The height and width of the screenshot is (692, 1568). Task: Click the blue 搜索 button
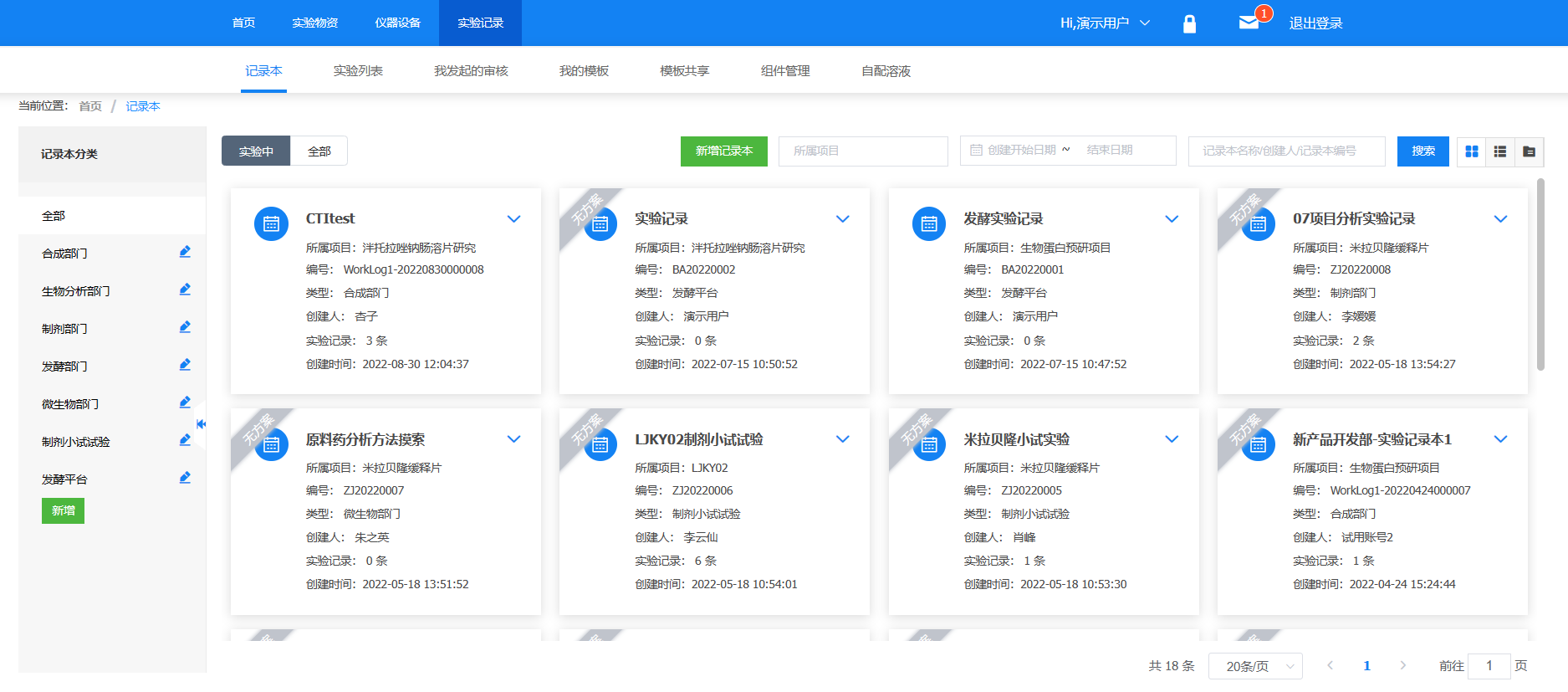coord(1423,151)
